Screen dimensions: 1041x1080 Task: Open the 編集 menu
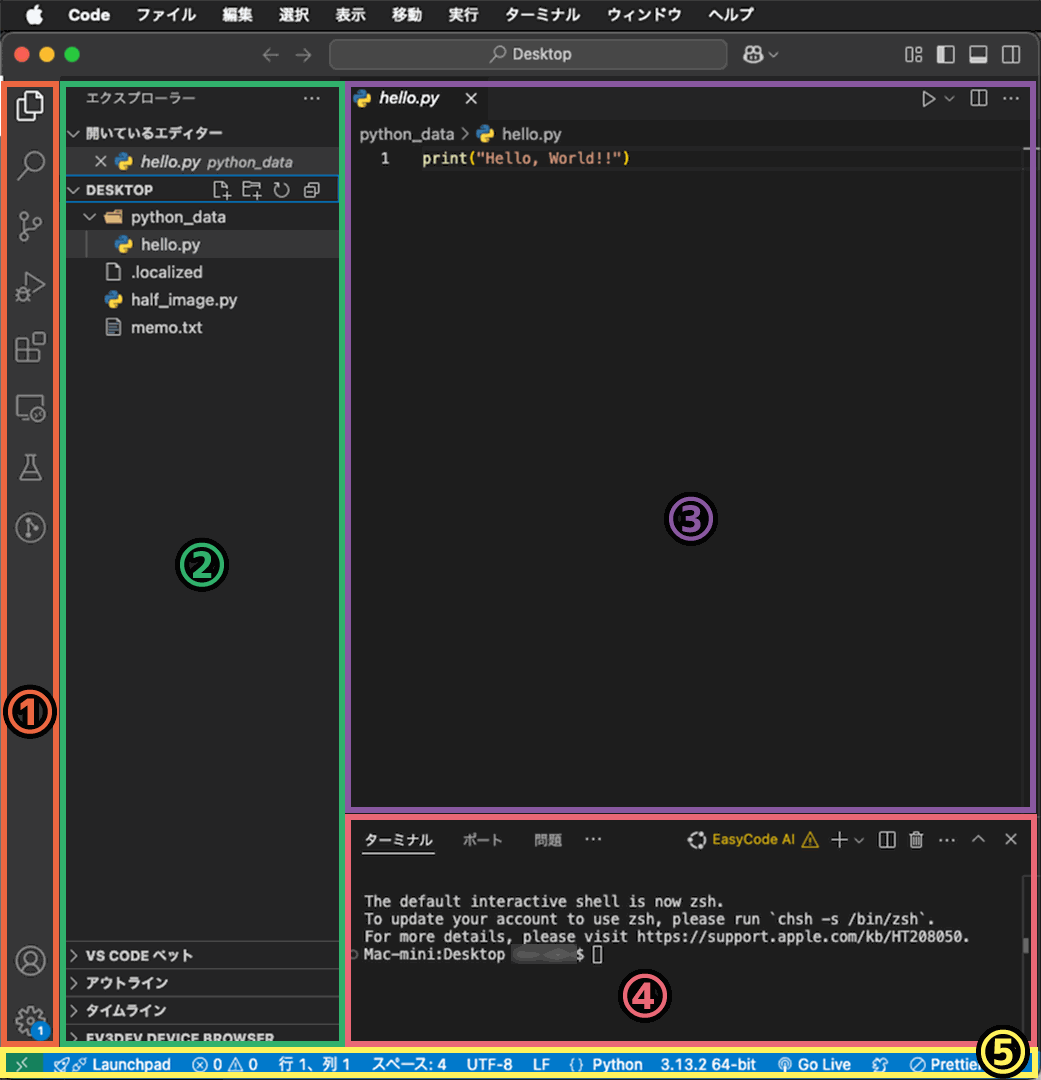click(237, 14)
